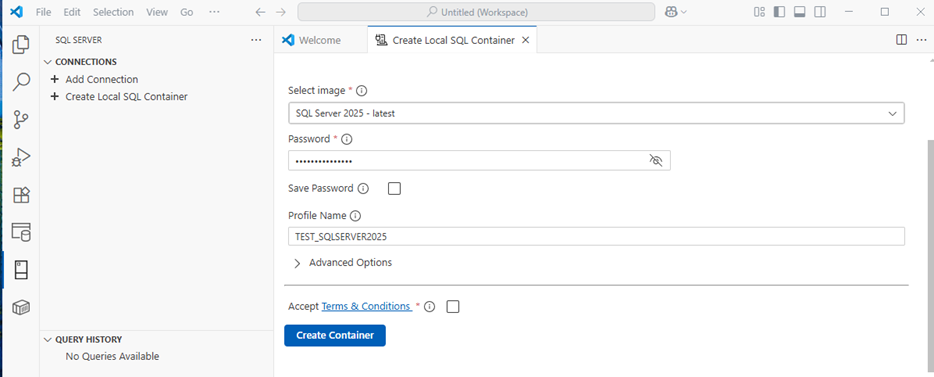Open the Explorer view in activity bar

(21, 45)
